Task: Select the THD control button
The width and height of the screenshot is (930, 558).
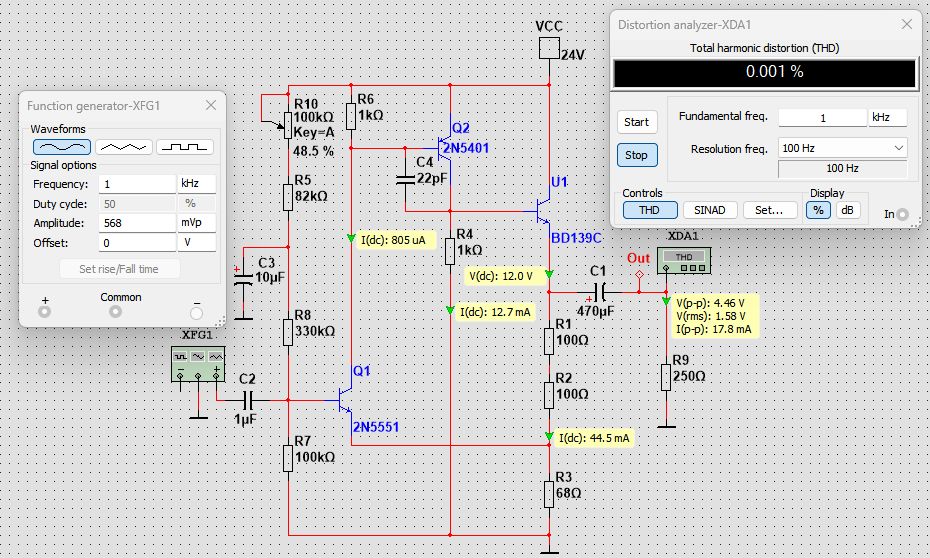Action: point(649,210)
